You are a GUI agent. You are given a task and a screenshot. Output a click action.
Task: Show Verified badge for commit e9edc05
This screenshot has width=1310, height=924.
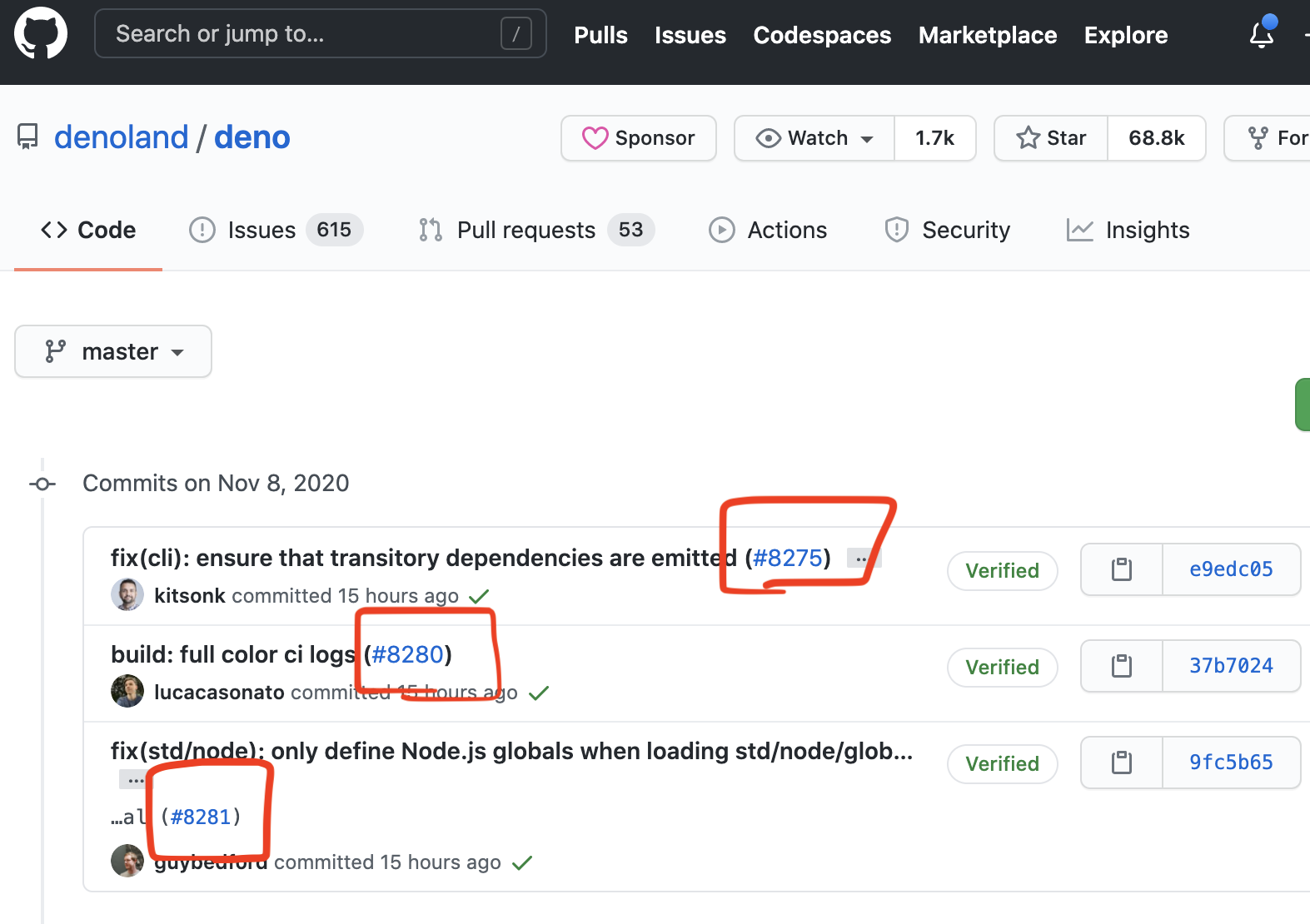coord(1003,571)
